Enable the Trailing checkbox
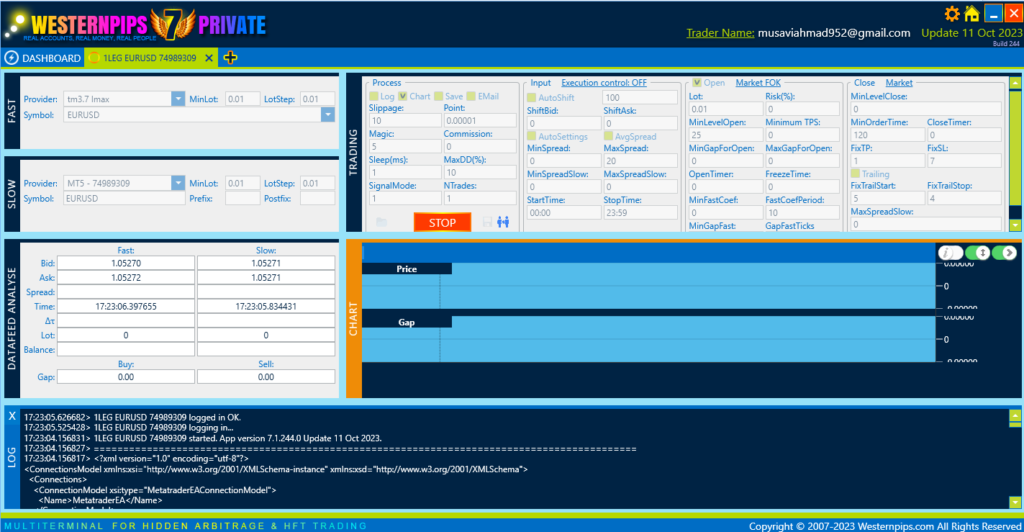 click(855, 174)
